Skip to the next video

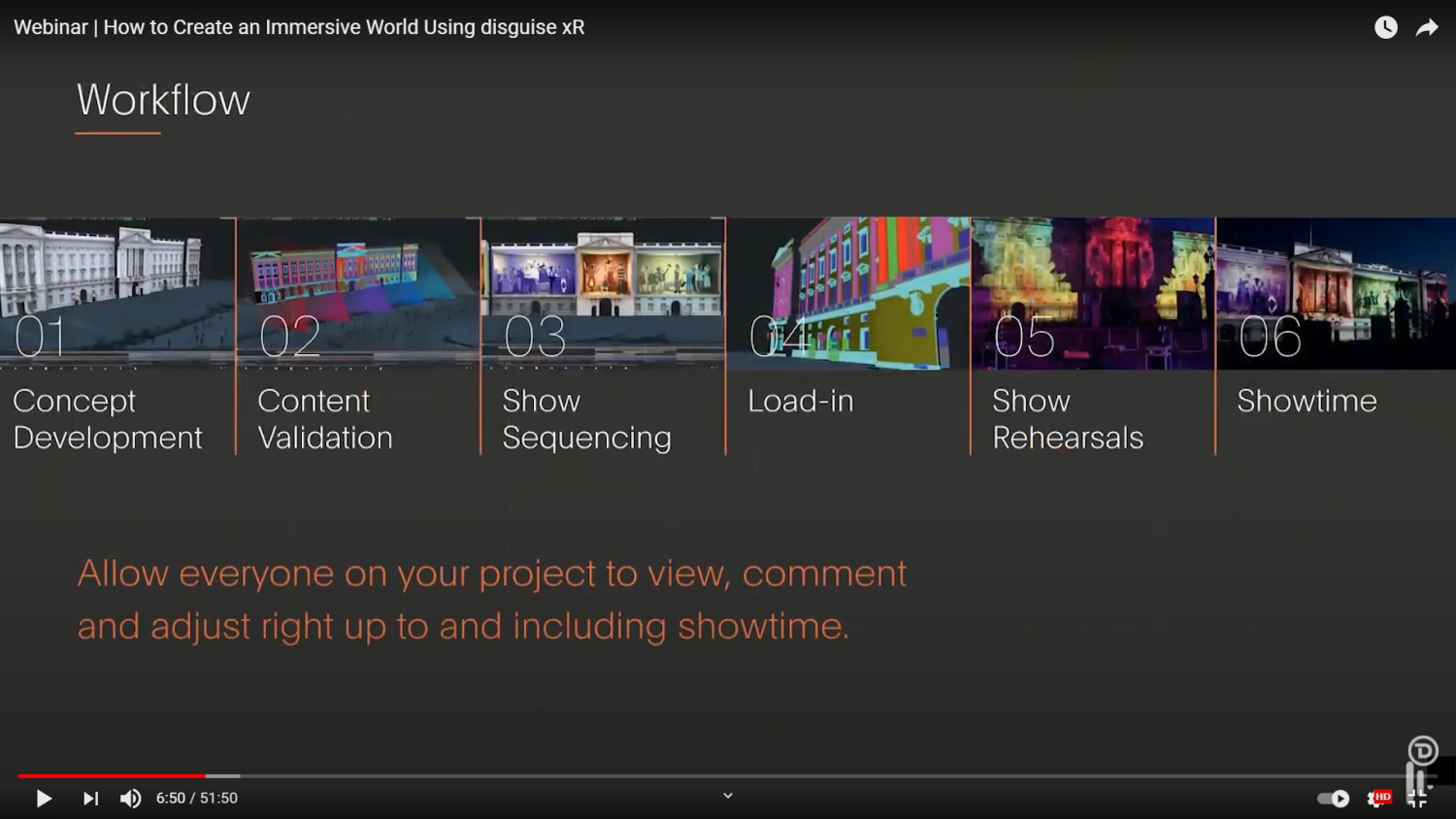click(x=90, y=799)
